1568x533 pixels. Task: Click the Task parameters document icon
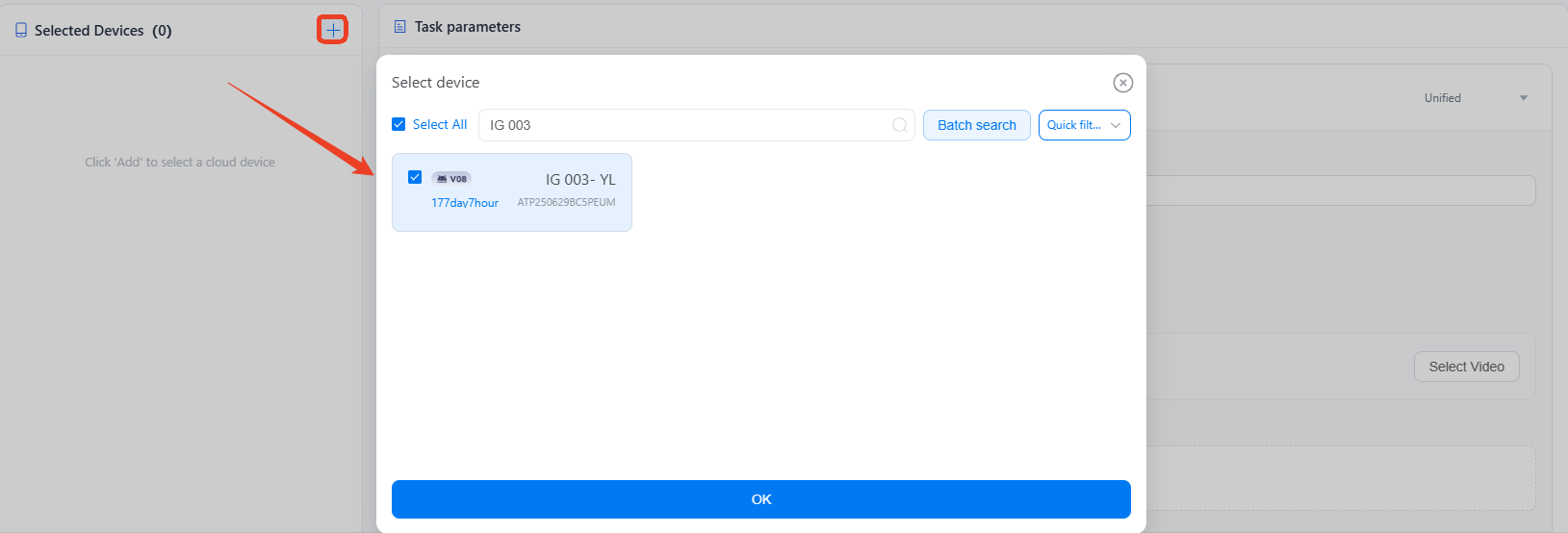pyautogui.click(x=400, y=27)
